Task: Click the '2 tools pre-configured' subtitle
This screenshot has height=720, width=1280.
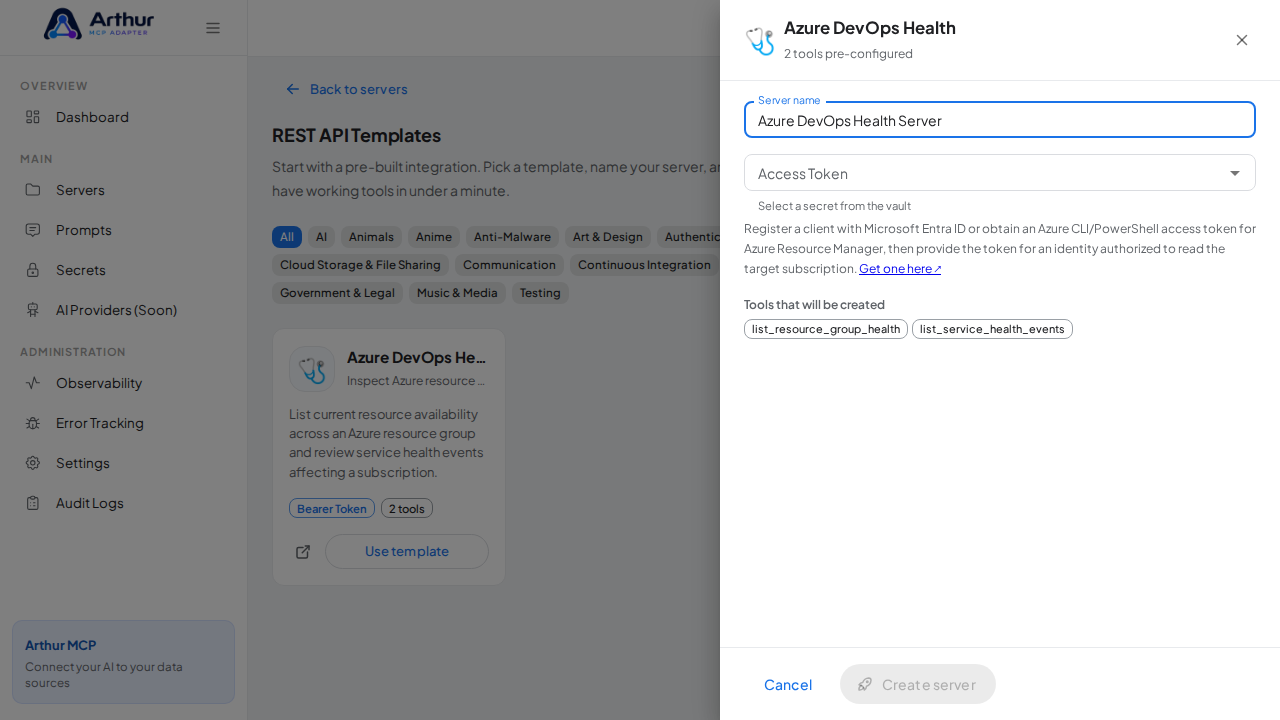Action: (x=848, y=54)
